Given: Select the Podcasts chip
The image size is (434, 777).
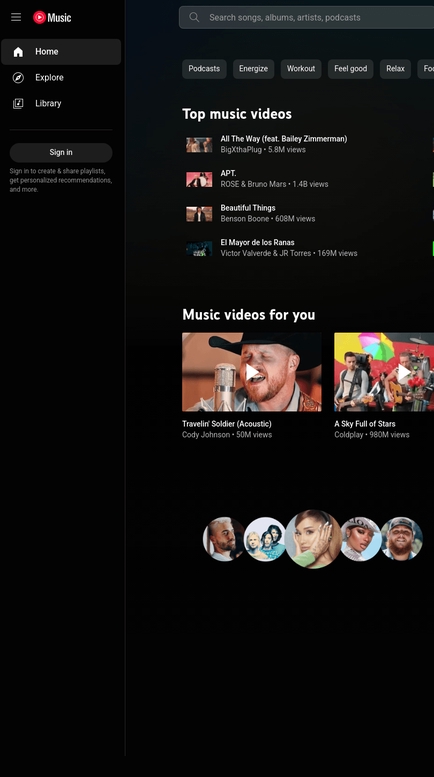Looking at the screenshot, I should pos(204,69).
